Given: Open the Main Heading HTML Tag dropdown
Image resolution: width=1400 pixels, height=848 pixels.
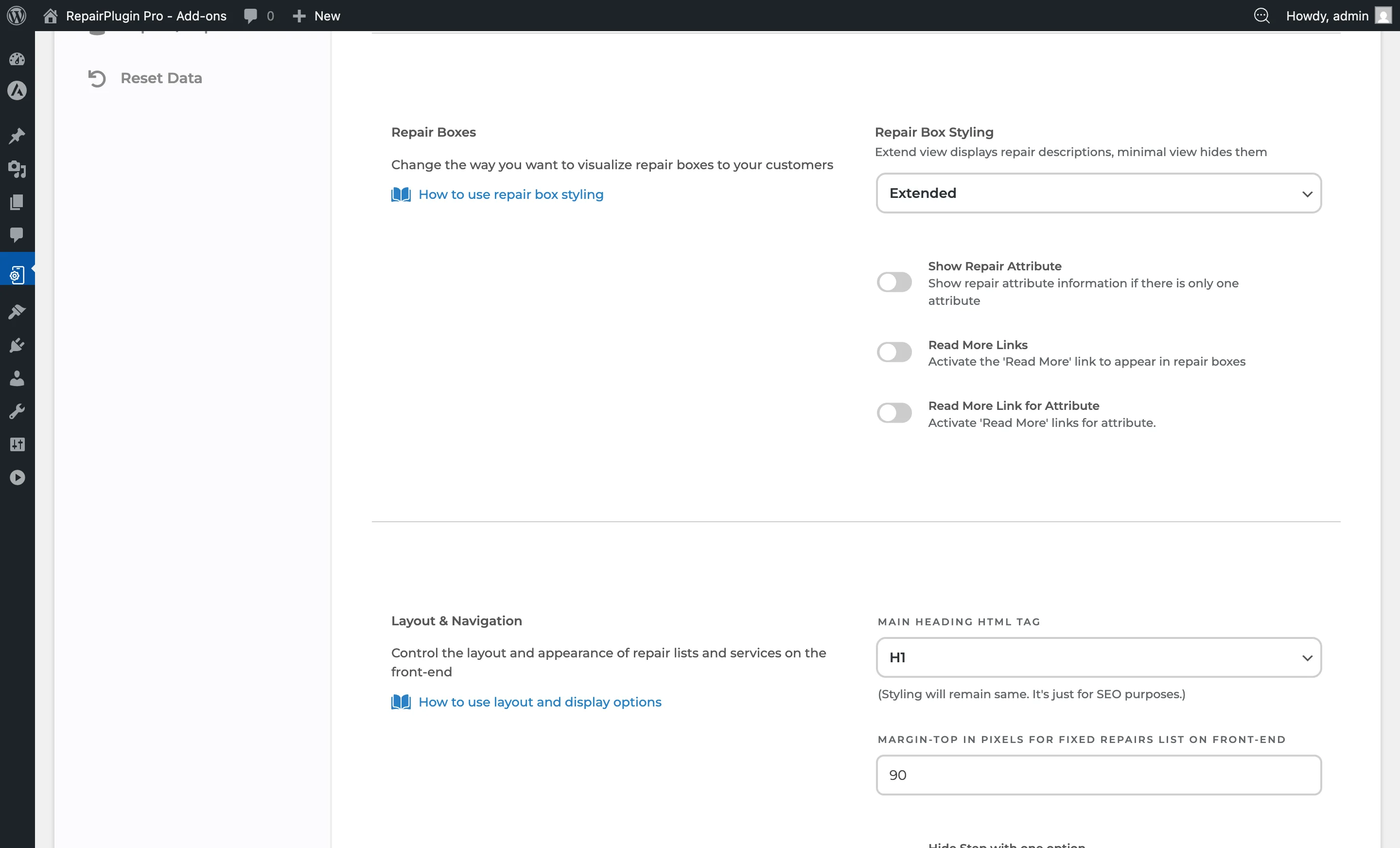Looking at the screenshot, I should tap(1098, 657).
